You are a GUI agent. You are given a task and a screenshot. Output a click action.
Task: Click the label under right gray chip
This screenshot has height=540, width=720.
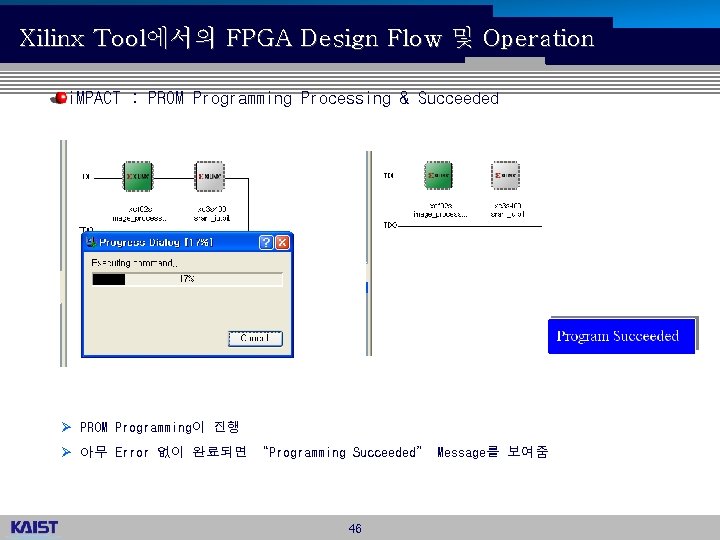(x=507, y=210)
